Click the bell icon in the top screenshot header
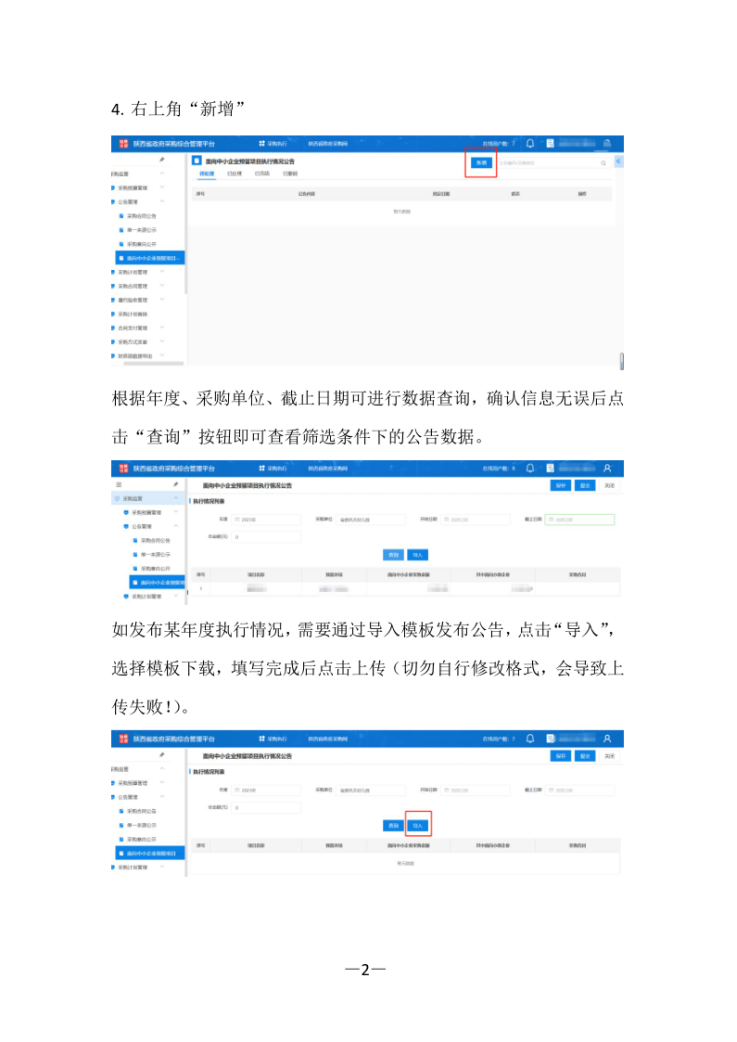 click(530, 143)
